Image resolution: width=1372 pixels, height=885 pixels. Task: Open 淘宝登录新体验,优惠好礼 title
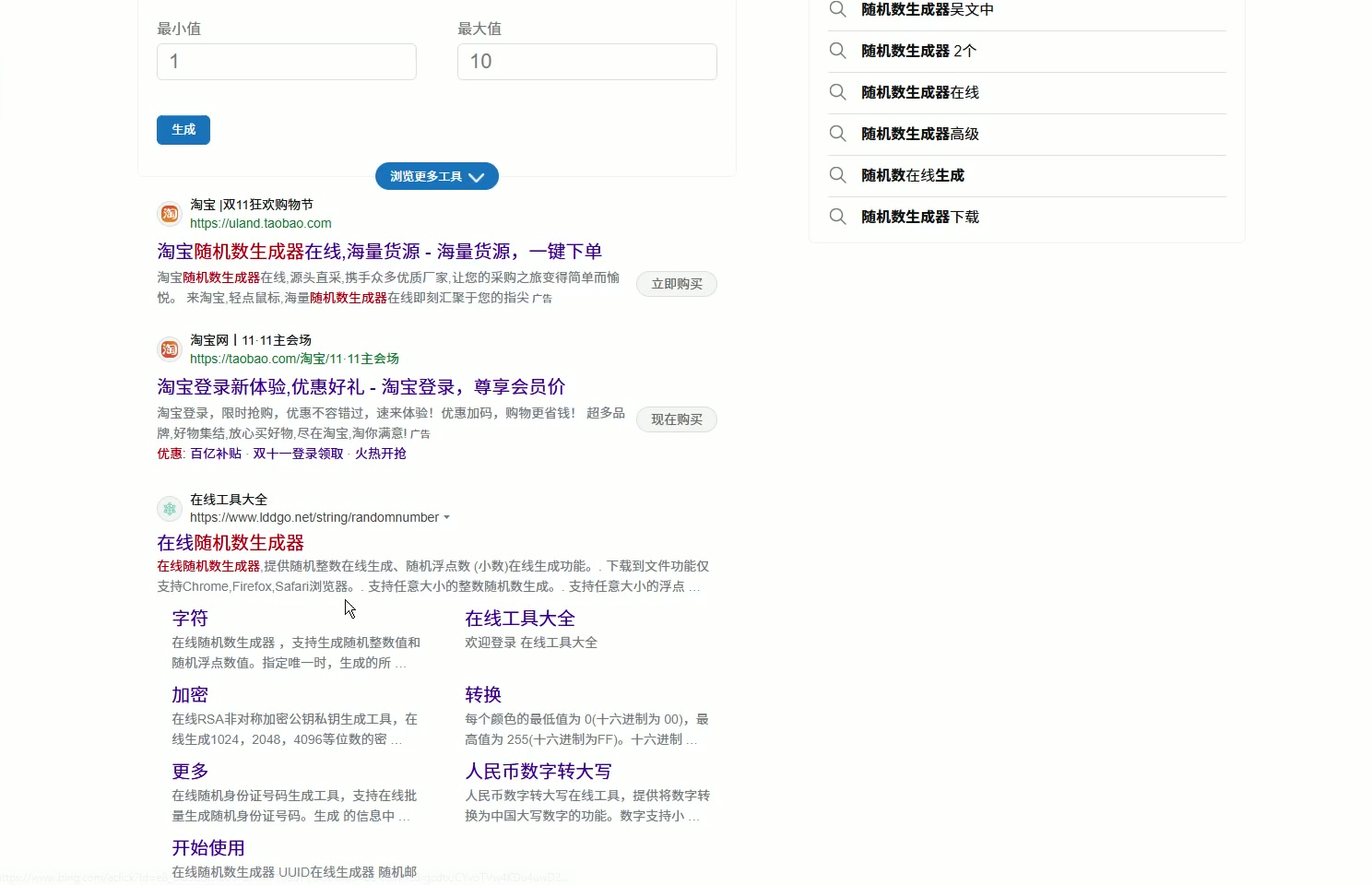[x=361, y=387]
